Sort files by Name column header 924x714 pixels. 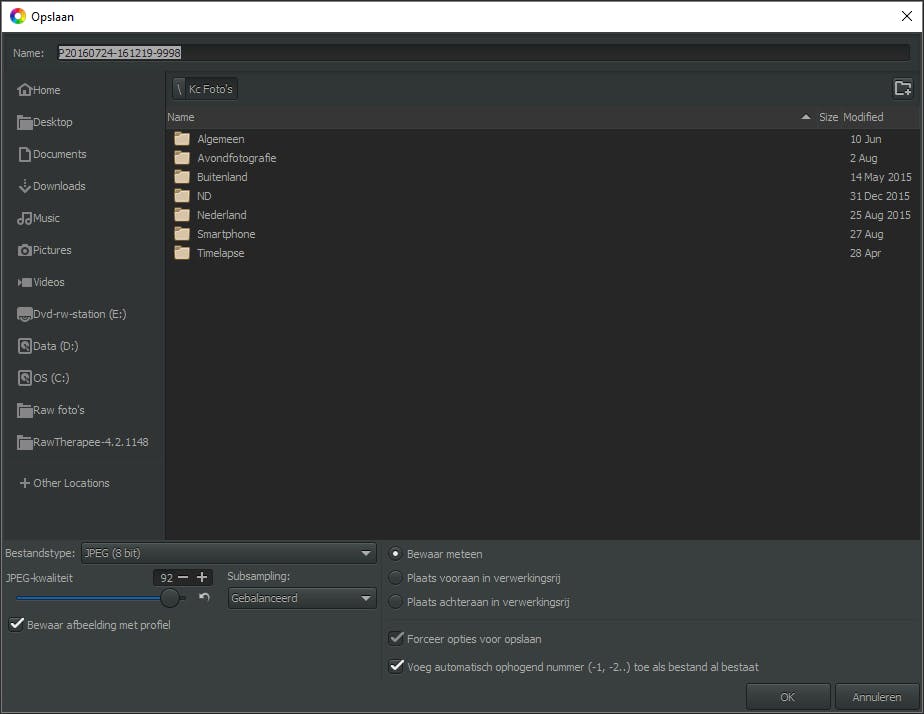coord(180,117)
